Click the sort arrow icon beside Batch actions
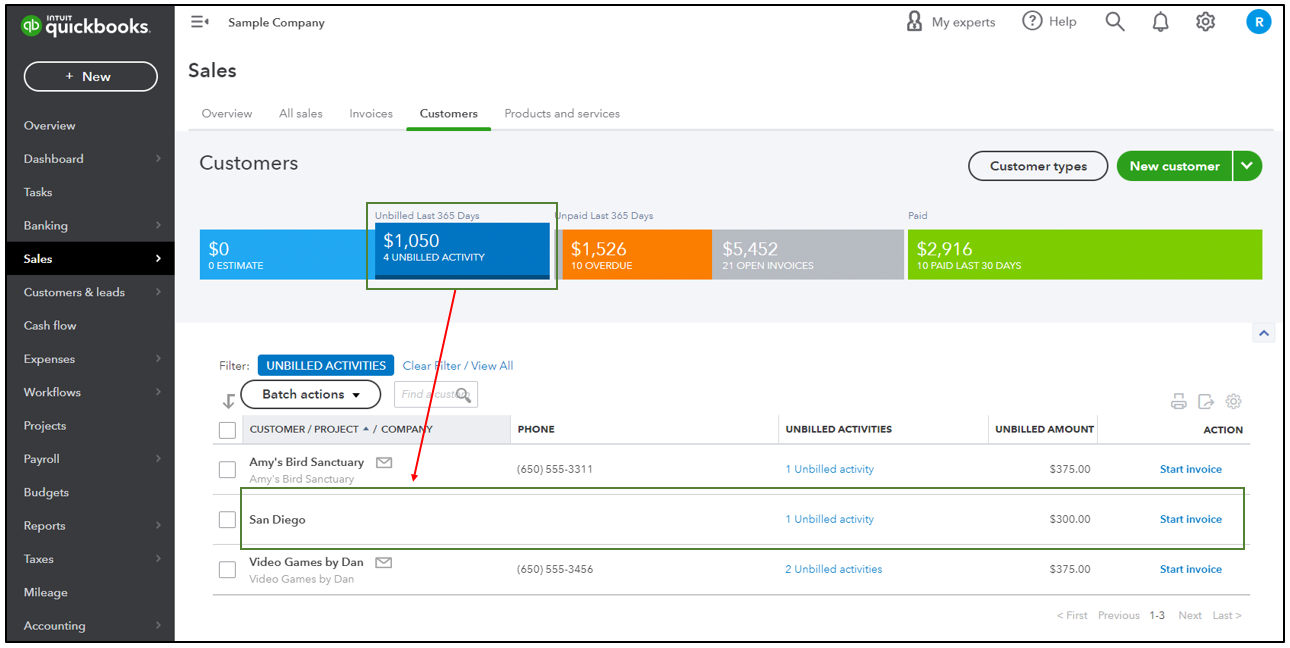 click(x=228, y=401)
